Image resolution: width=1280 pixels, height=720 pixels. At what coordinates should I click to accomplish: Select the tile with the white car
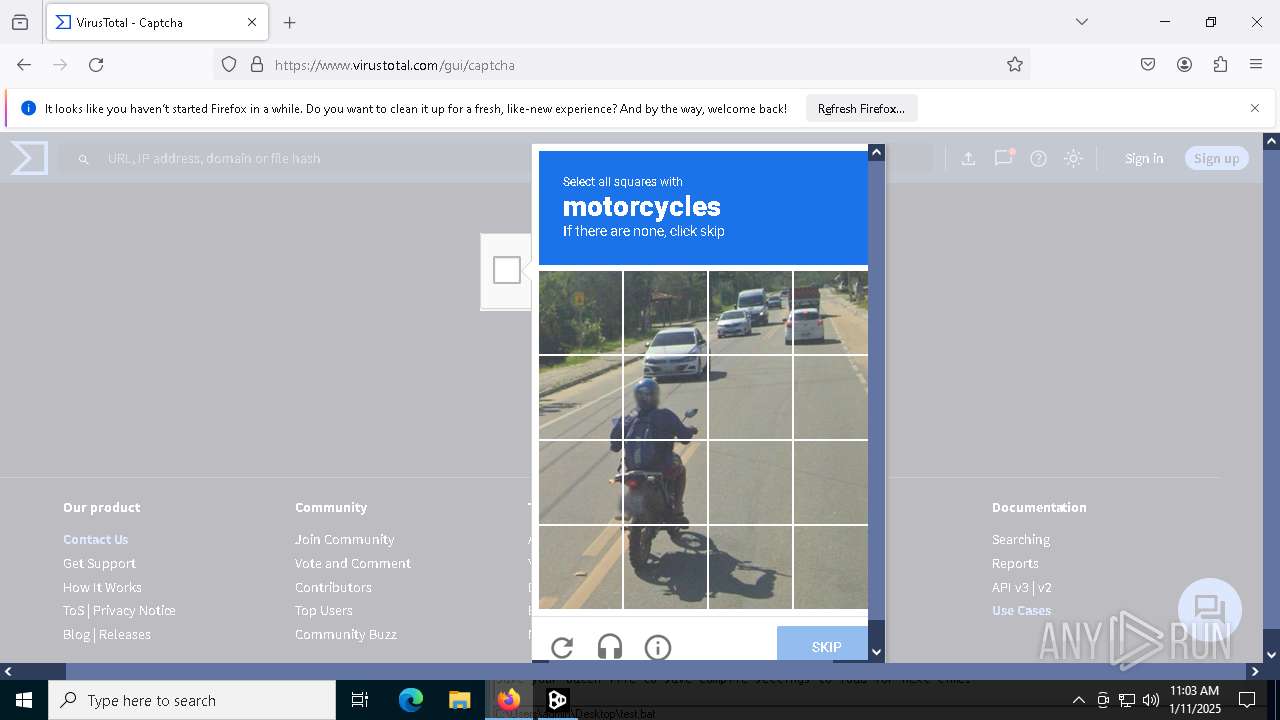pos(665,312)
